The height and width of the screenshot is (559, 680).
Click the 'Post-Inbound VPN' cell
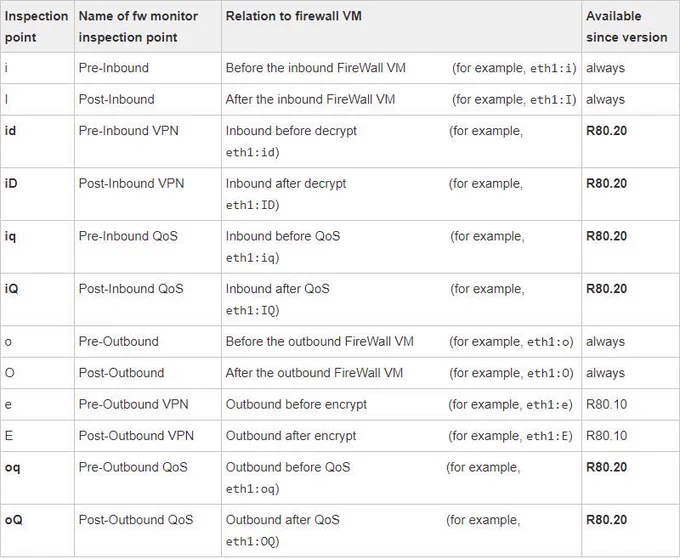(x=131, y=183)
